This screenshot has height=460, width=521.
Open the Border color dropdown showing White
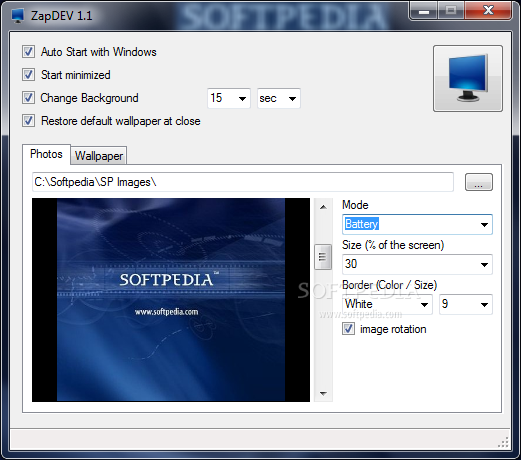(x=387, y=304)
